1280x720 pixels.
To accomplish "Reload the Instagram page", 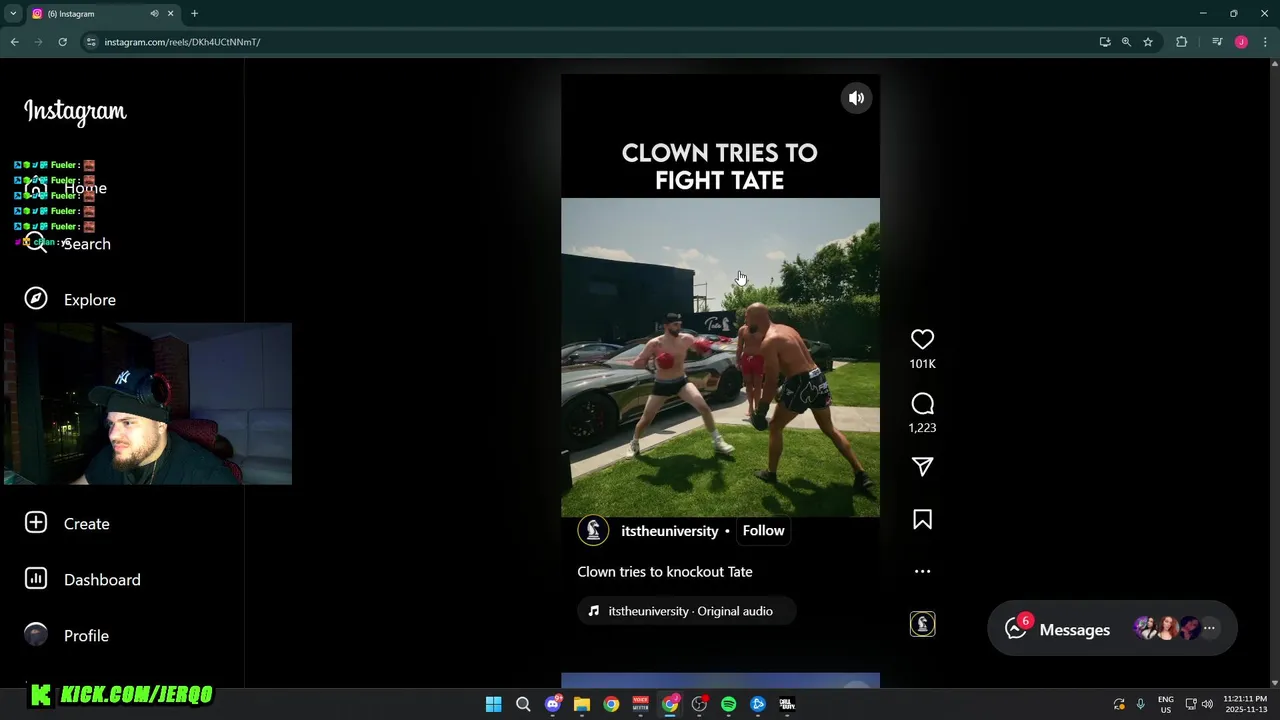I will point(62,42).
